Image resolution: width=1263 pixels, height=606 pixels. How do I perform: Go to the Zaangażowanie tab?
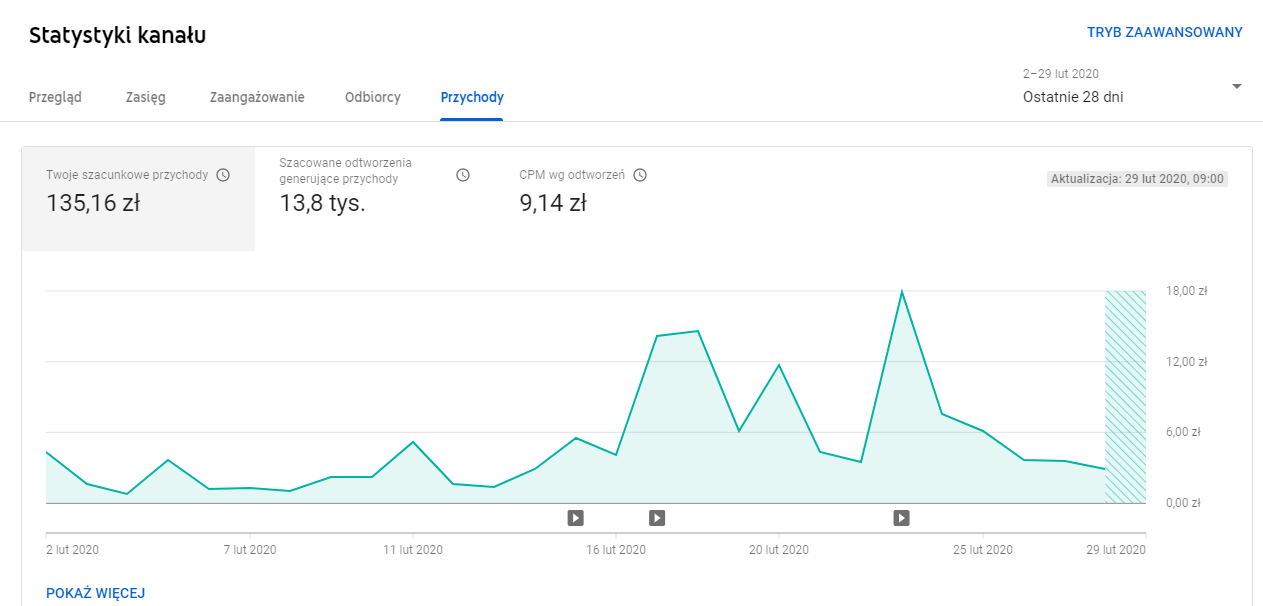pyautogui.click(x=257, y=97)
